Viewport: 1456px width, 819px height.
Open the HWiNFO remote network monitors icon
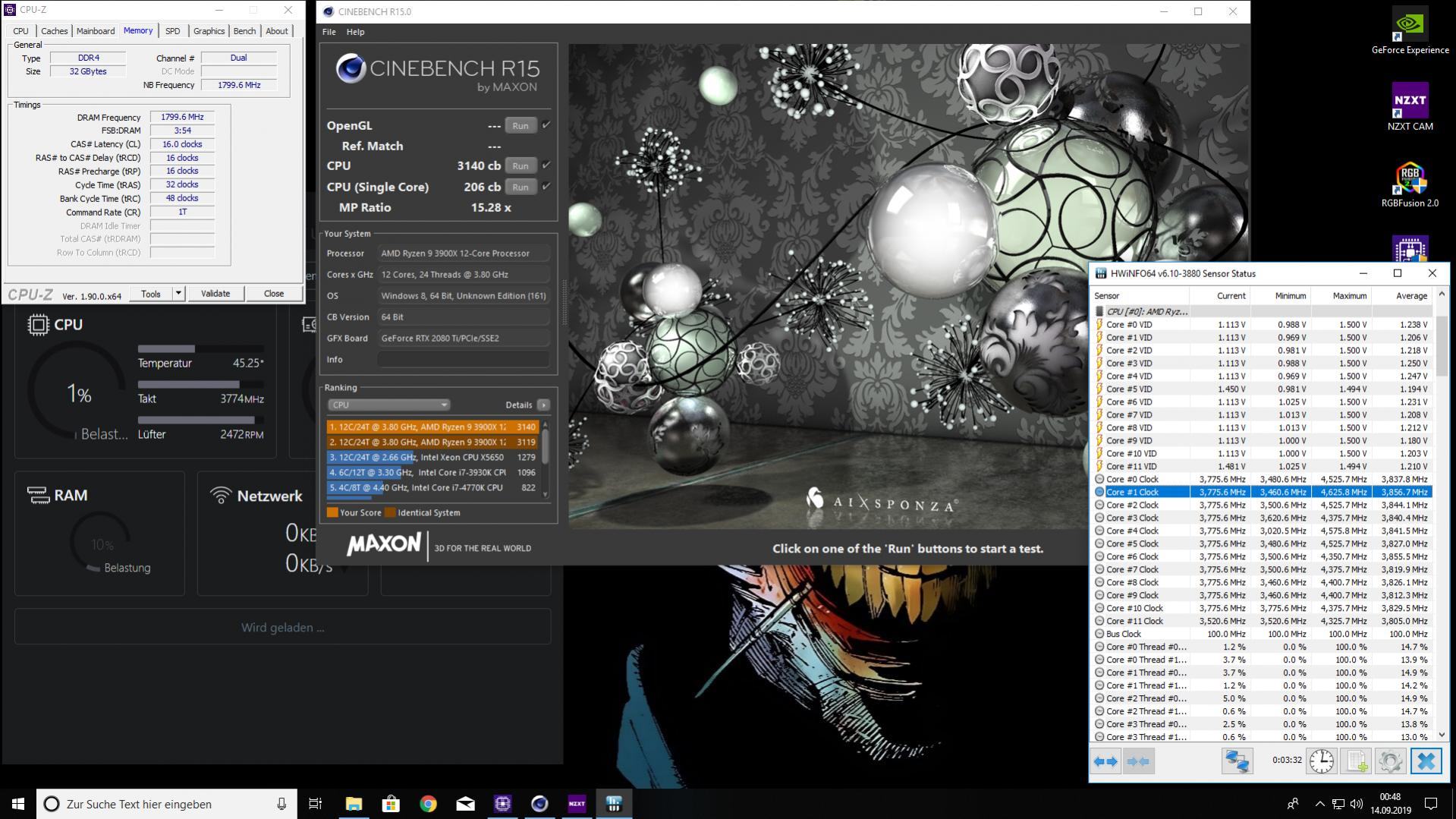pos(1237,761)
